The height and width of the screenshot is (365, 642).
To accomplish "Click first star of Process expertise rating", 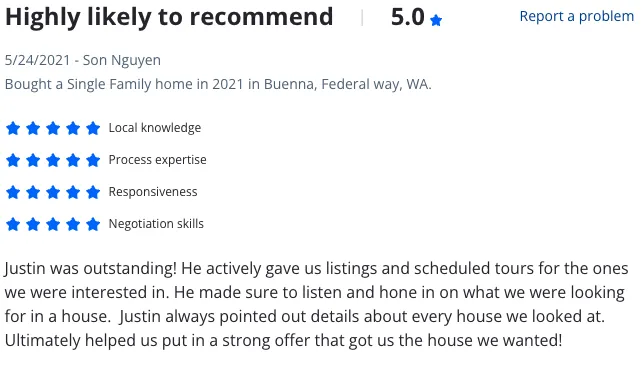I will coord(13,160).
